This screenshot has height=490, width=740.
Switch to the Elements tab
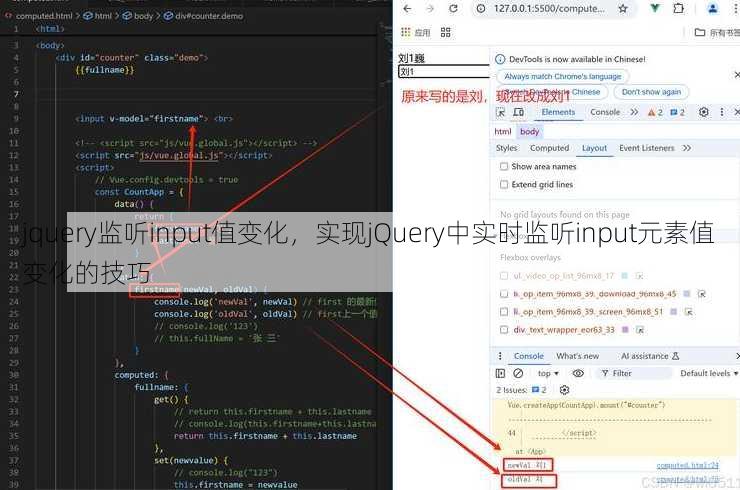558,112
